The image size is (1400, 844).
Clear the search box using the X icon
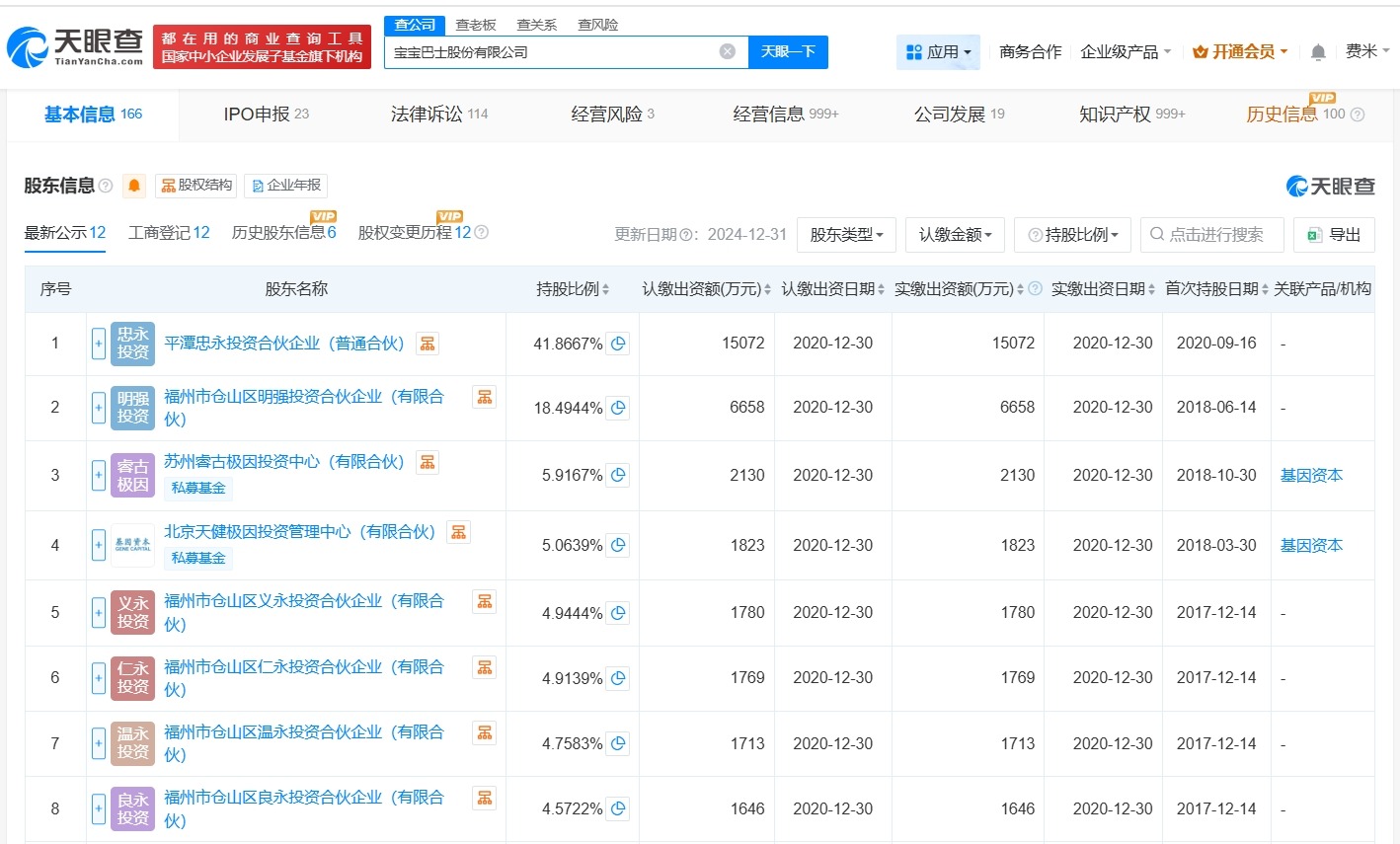click(x=727, y=51)
